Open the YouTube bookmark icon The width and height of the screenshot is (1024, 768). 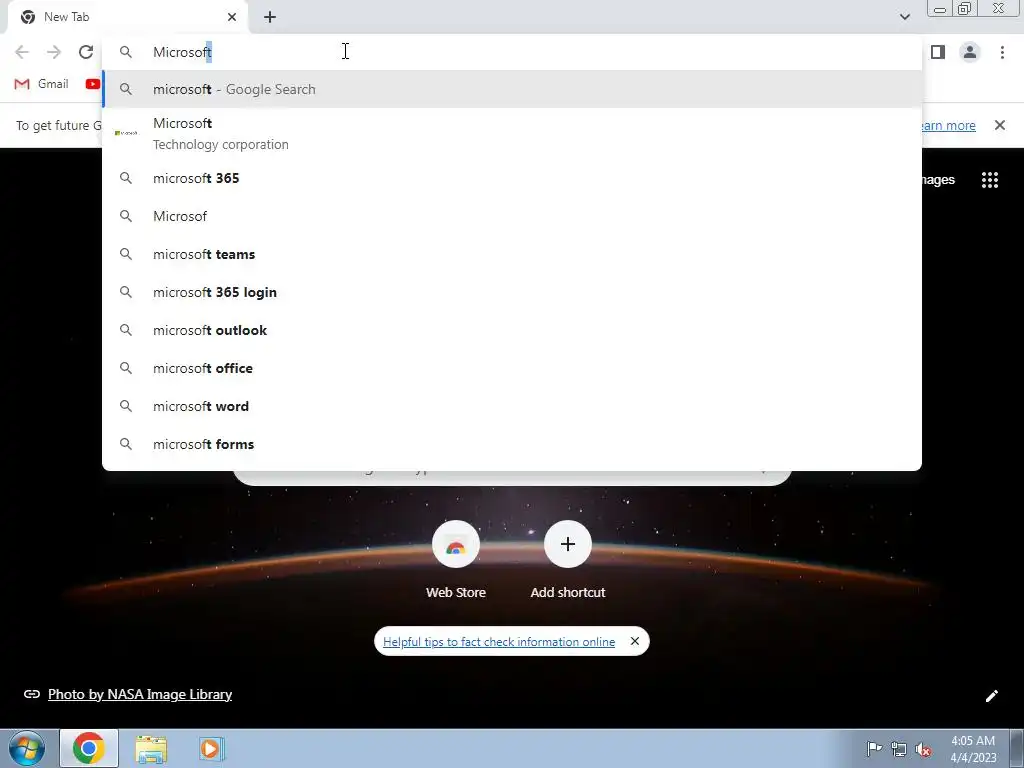pyautogui.click(x=92, y=84)
